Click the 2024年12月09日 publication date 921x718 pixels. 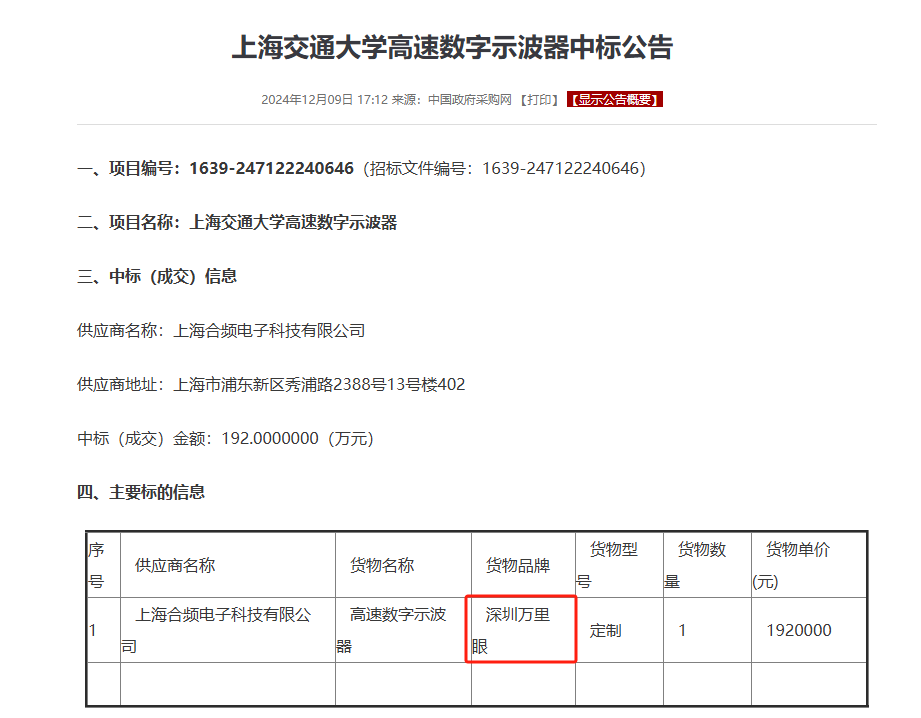coord(307,100)
